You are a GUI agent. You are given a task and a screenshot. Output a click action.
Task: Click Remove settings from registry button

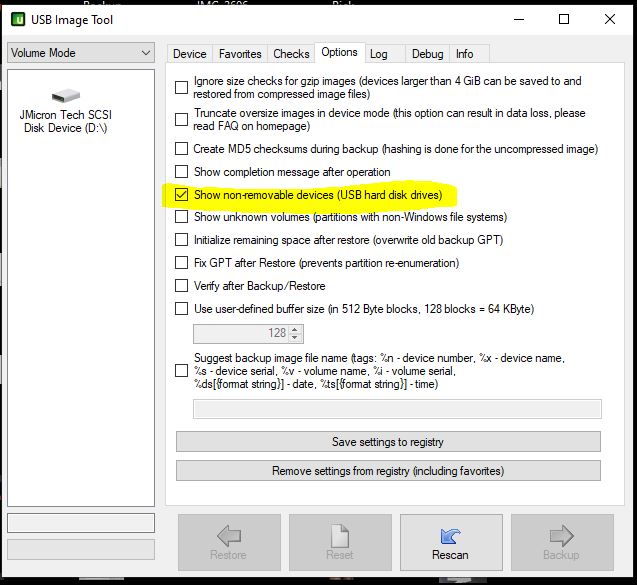point(388,471)
